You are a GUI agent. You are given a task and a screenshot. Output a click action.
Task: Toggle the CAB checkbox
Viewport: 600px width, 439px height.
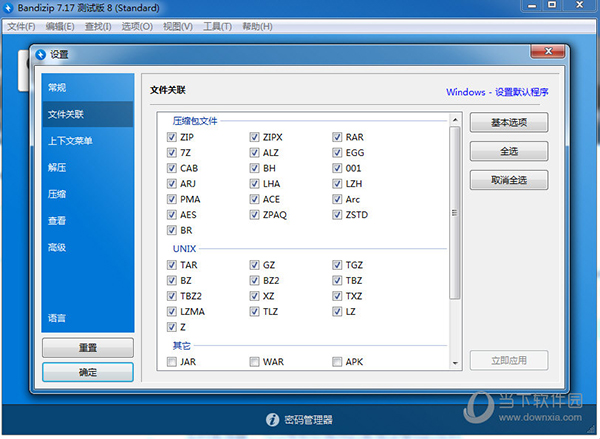coord(172,168)
